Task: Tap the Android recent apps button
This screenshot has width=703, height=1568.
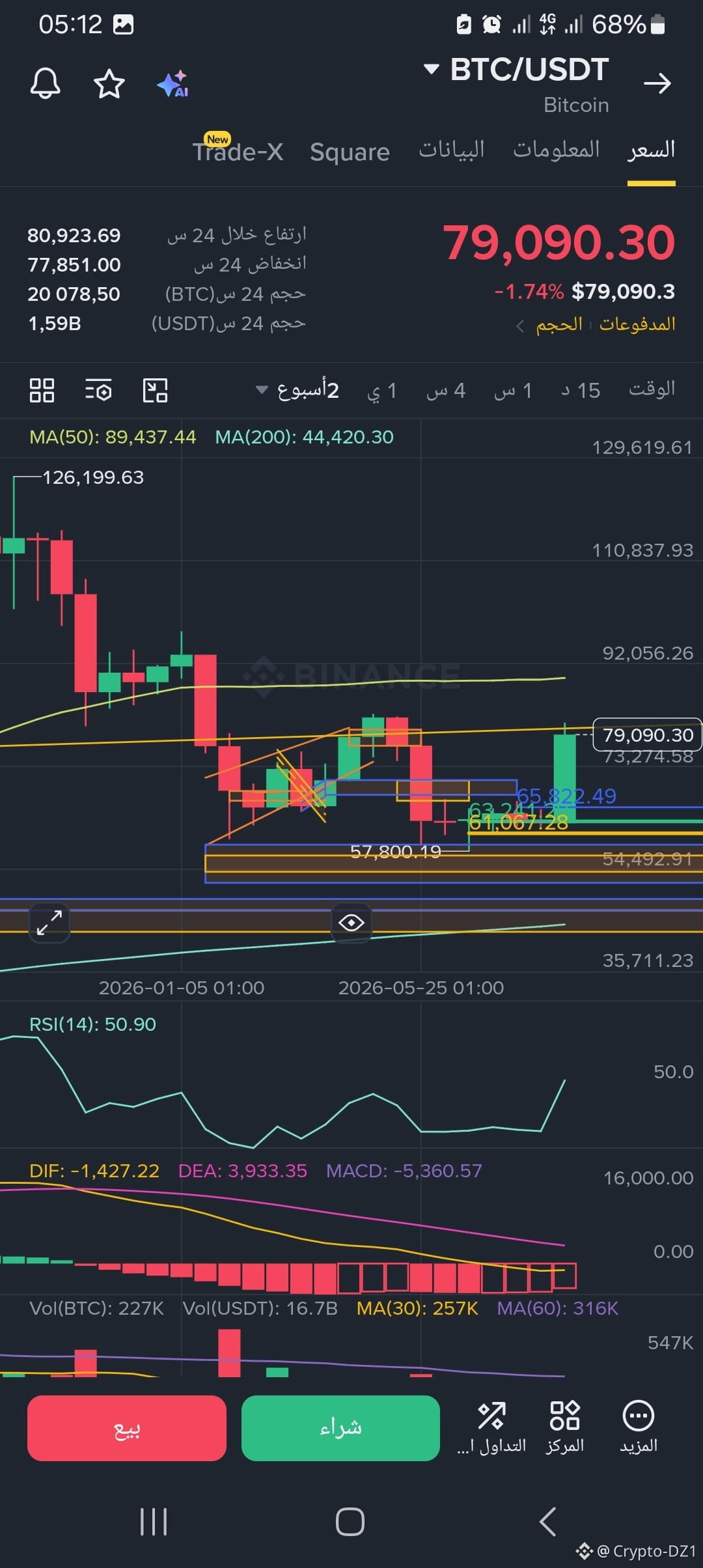Action: (154, 1522)
